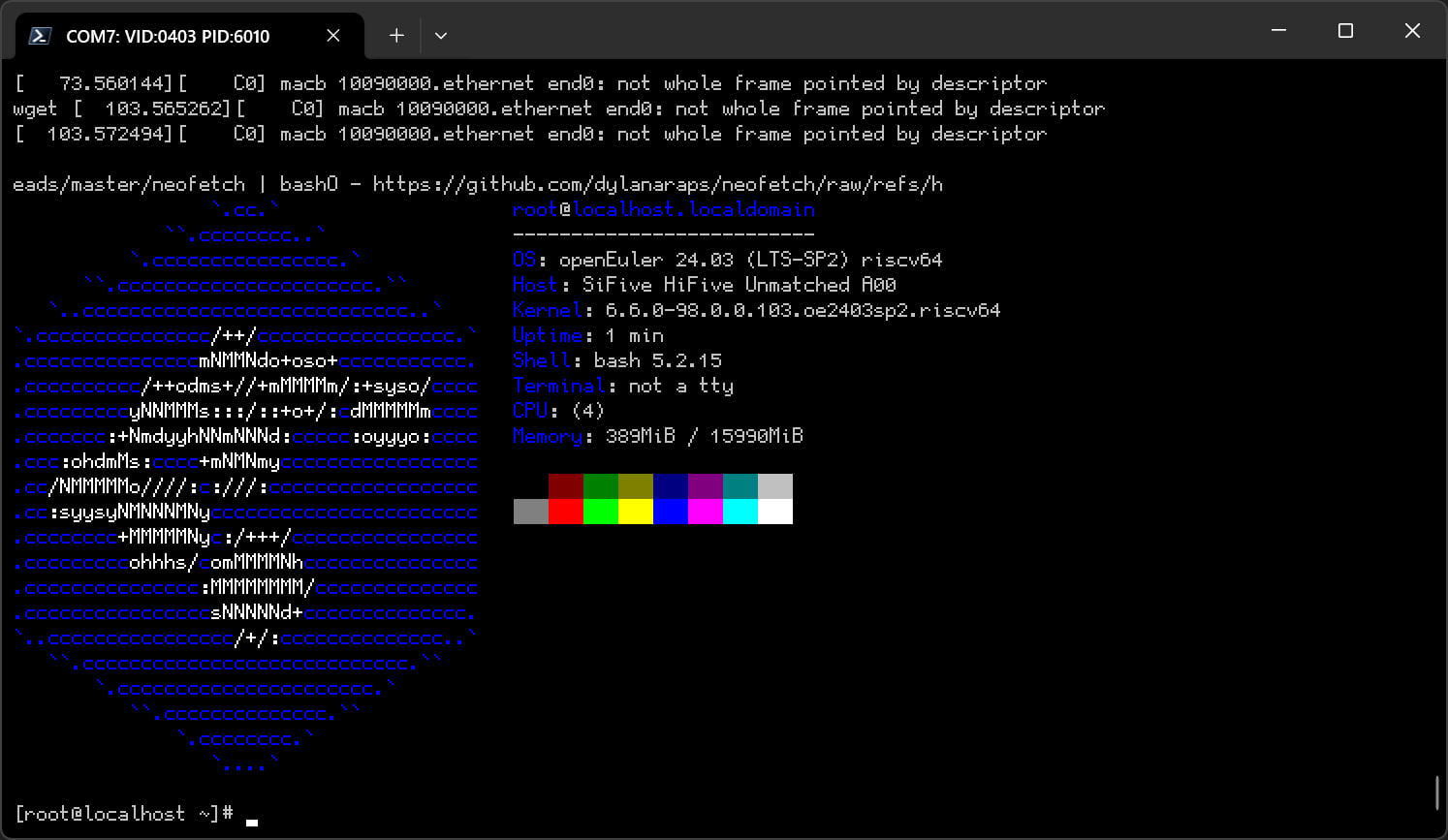Click the root@localhost.localdomain header text

[x=663, y=209]
